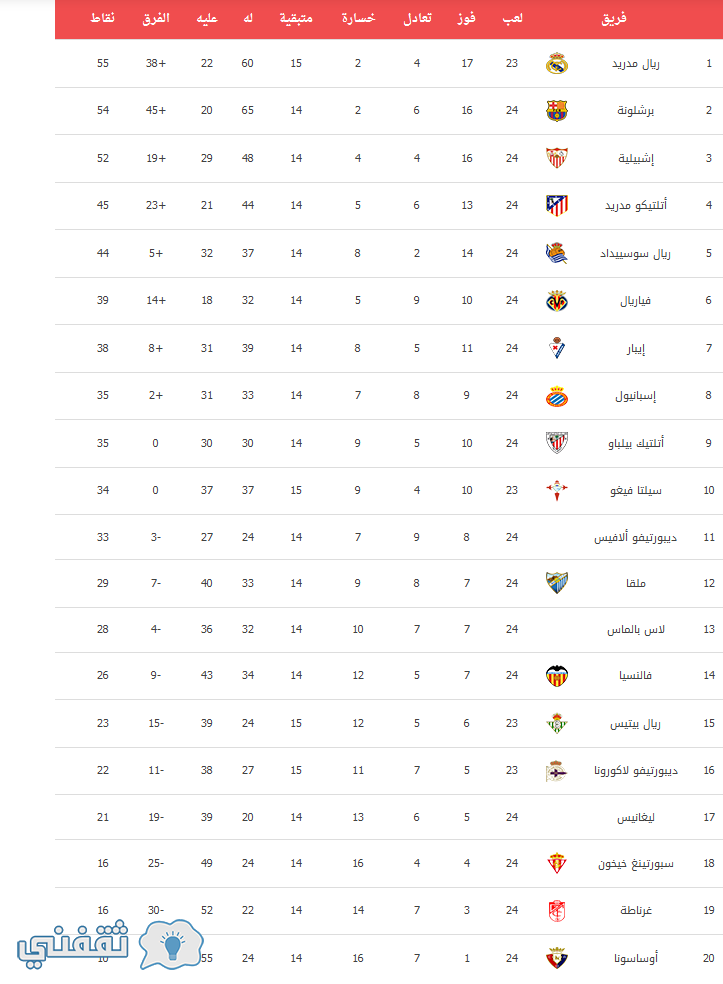Click the Valencia bat crest icon
Viewport: 723px width, 984px height.
click(x=557, y=675)
